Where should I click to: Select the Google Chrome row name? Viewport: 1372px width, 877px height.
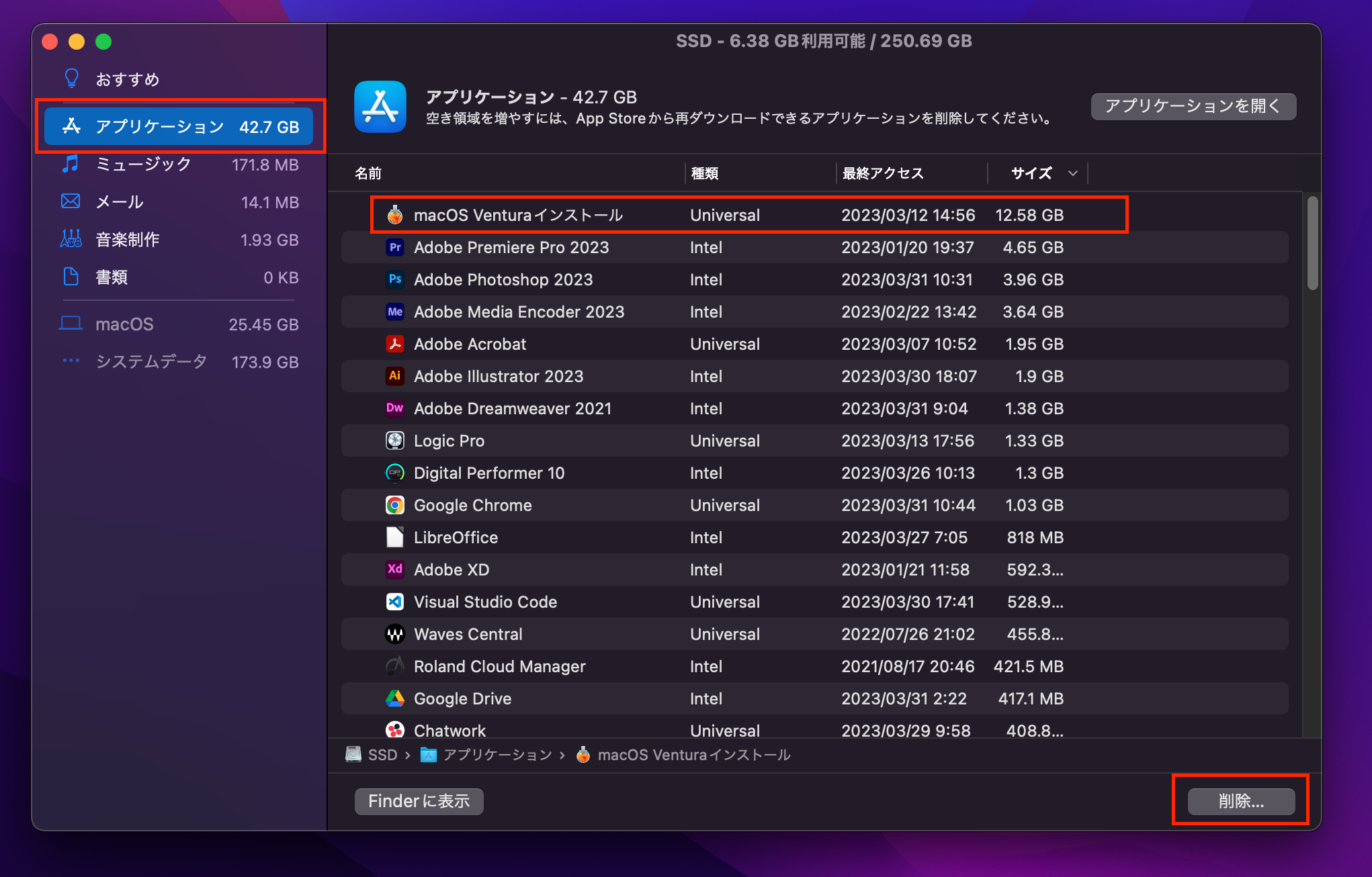[473, 505]
